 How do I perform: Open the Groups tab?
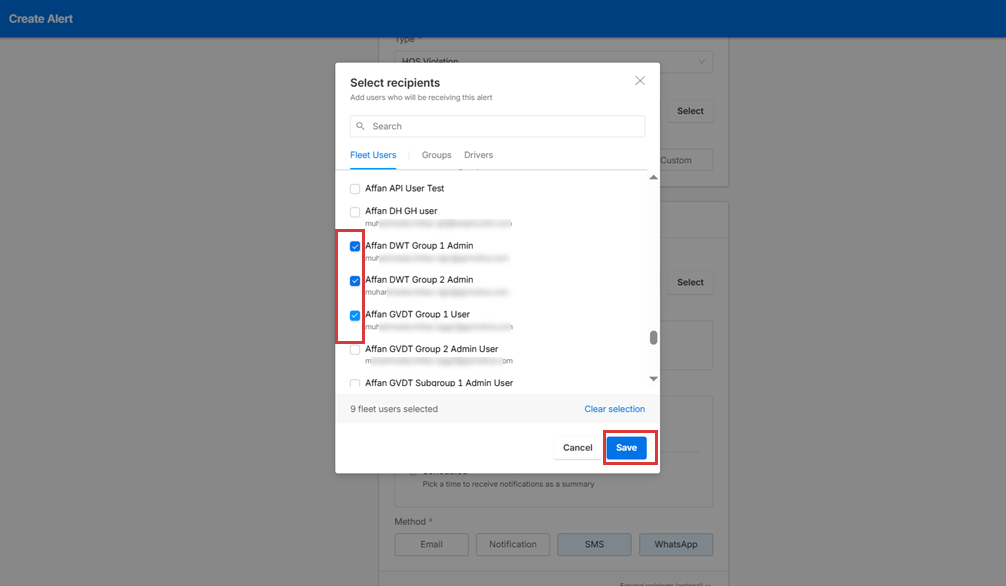pyautogui.click(x=436, y=156)
